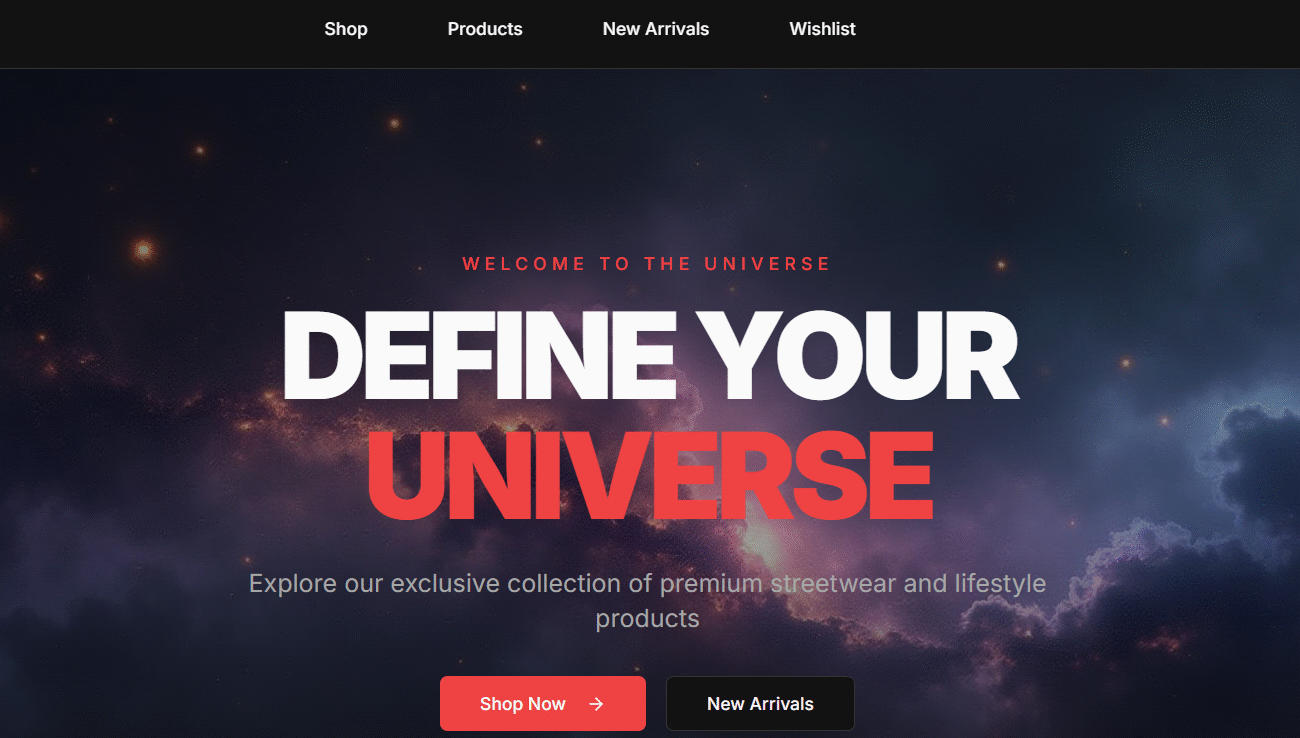Click the white DEFINE YOUR heading
This screenshot has width=1300, height=738.
click(x=650, y=356)
